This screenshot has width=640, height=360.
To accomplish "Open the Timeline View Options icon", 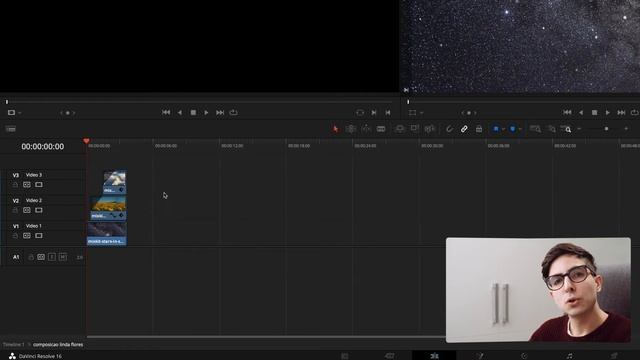I will tap(11, 129).
